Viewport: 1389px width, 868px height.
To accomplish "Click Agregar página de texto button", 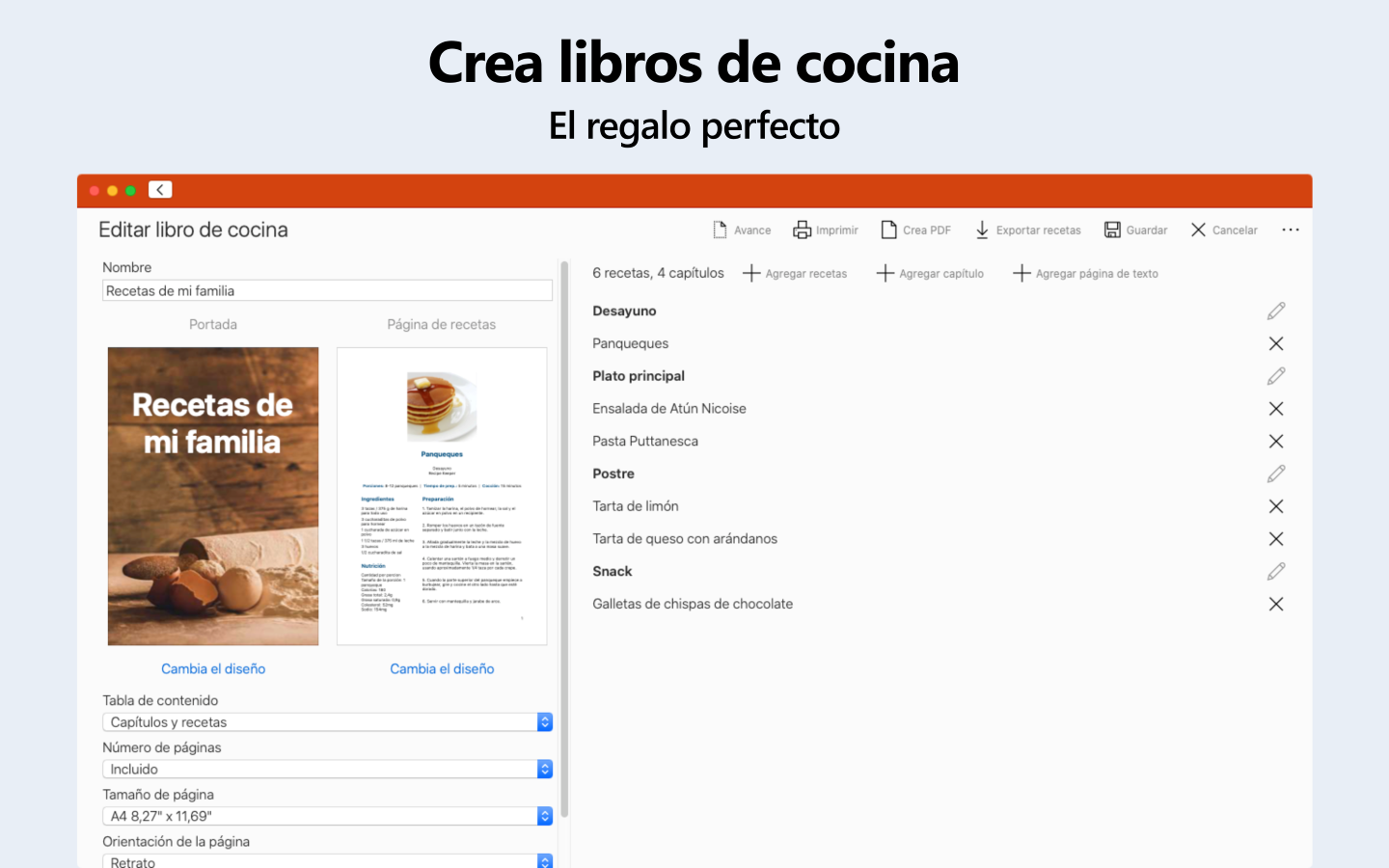I will coord(1085,274).
